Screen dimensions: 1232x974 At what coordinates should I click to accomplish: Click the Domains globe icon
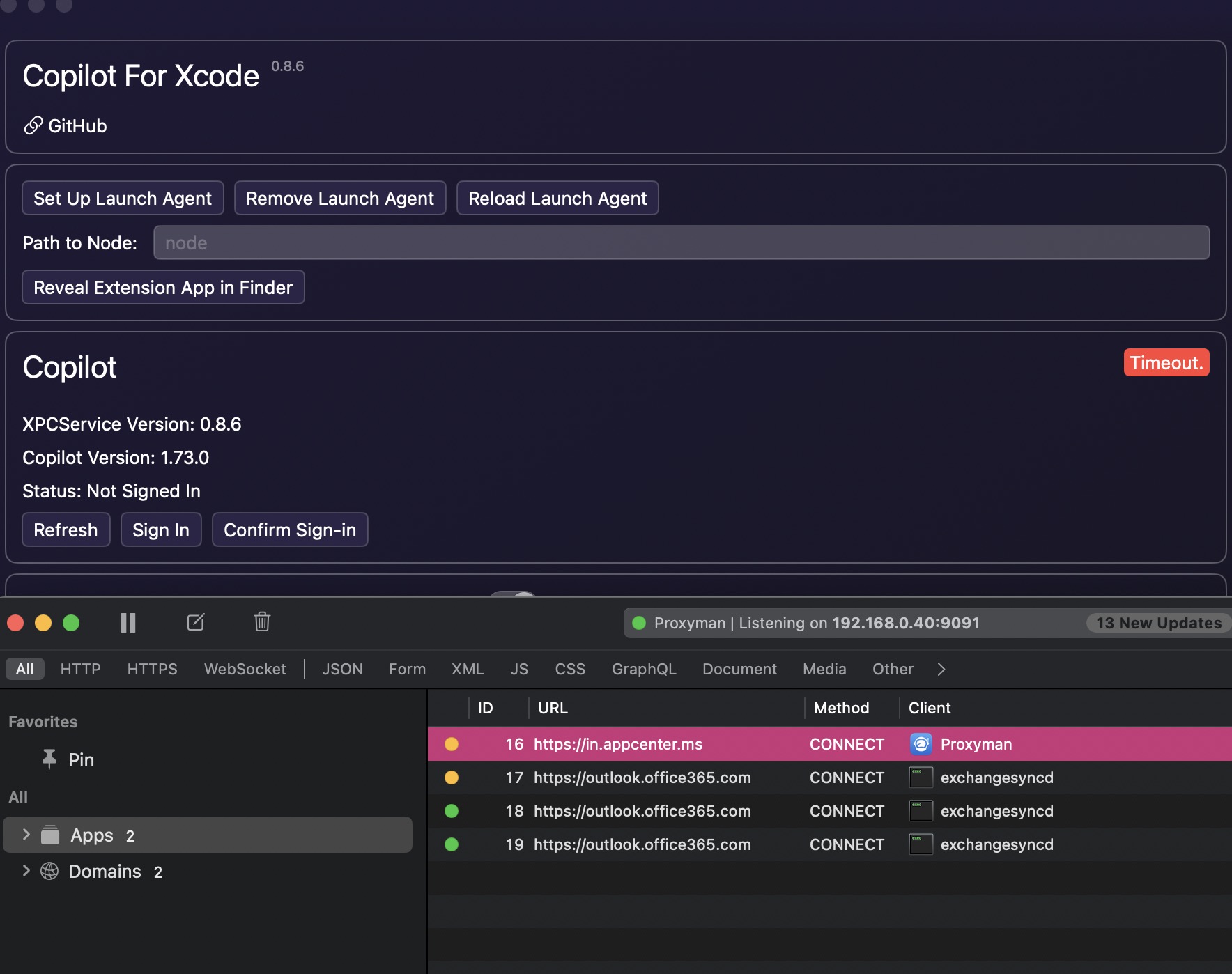click(49, 871)
